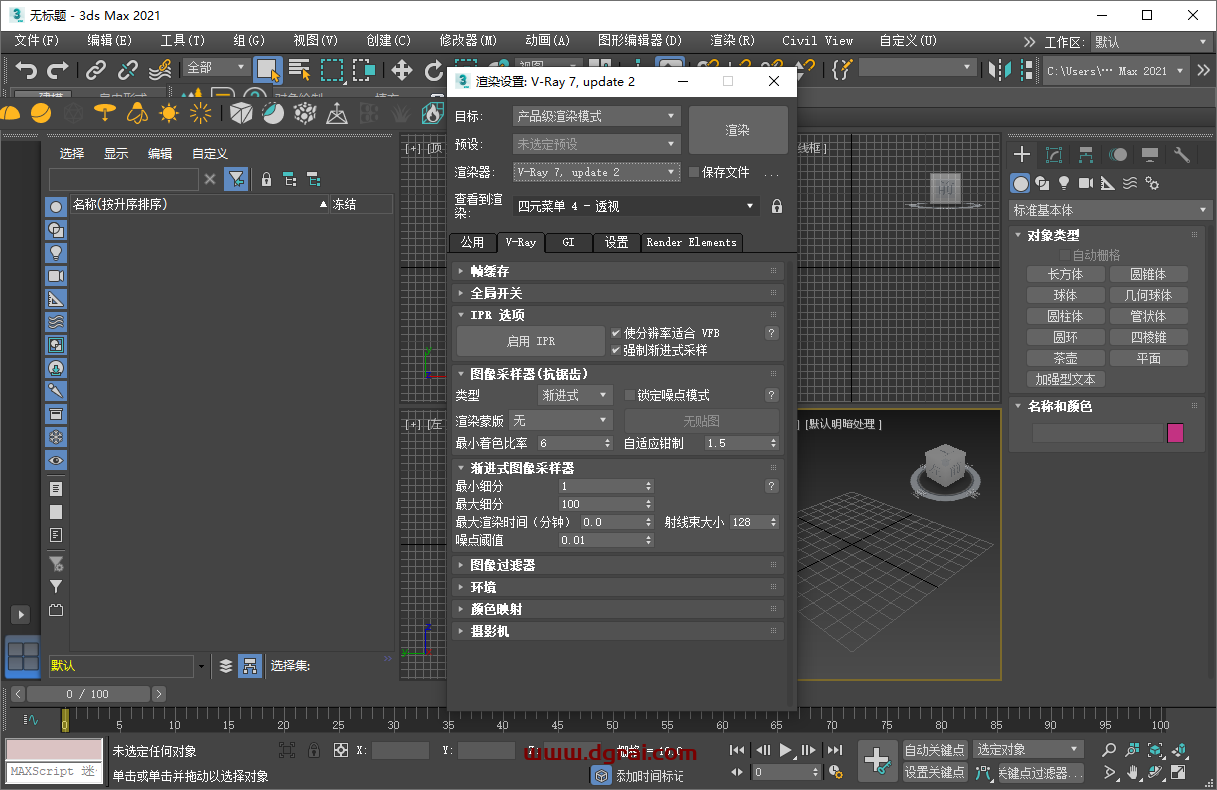Click the large Set Key plus button
1217x790 pixels.
(878, 761)
